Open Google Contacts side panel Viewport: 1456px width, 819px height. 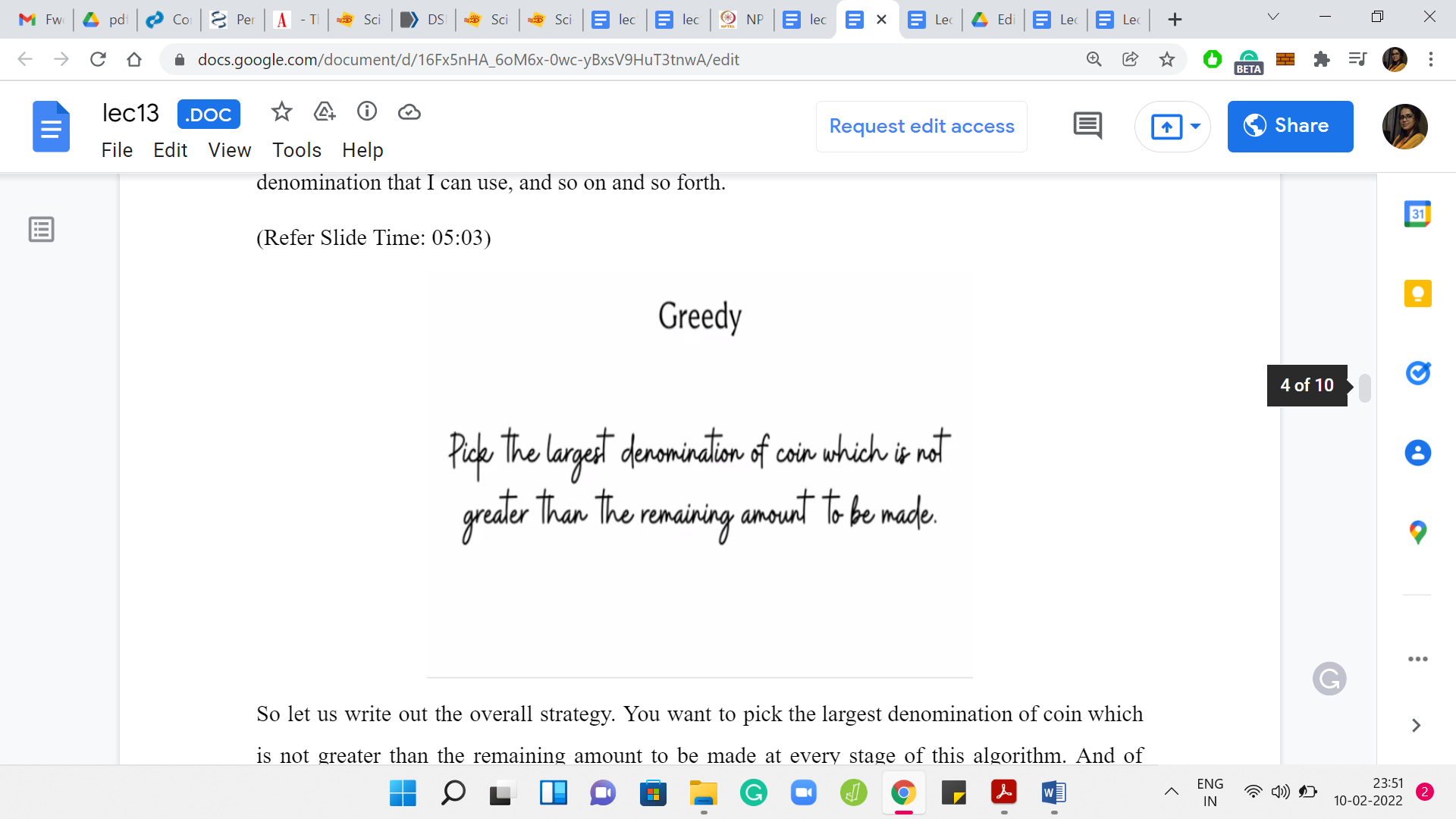pos(1417,453)
